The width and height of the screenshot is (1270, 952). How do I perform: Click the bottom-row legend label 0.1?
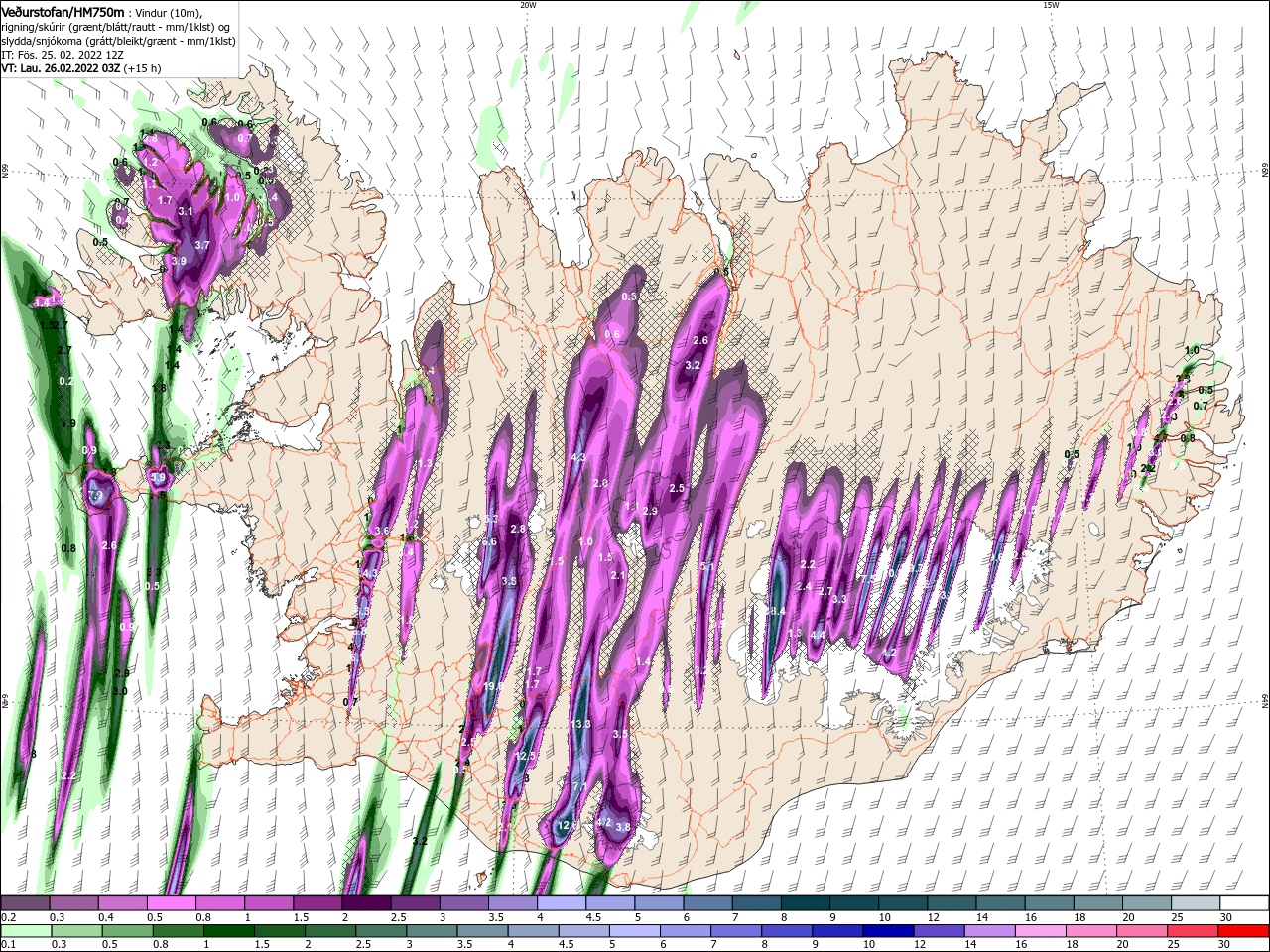pyautogui.click(x=7, y=945)
